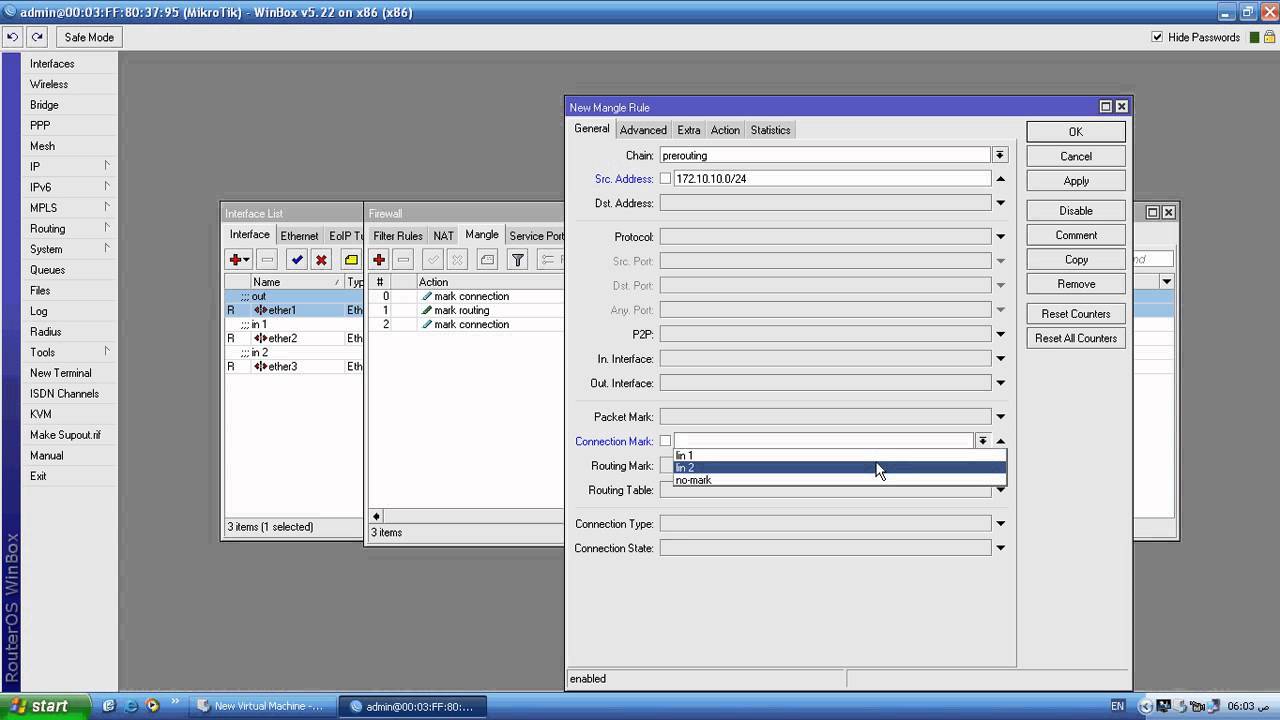The image size is (1280, 720).
Task: Expand the Dst. Address field
Action: point(1000,203)
